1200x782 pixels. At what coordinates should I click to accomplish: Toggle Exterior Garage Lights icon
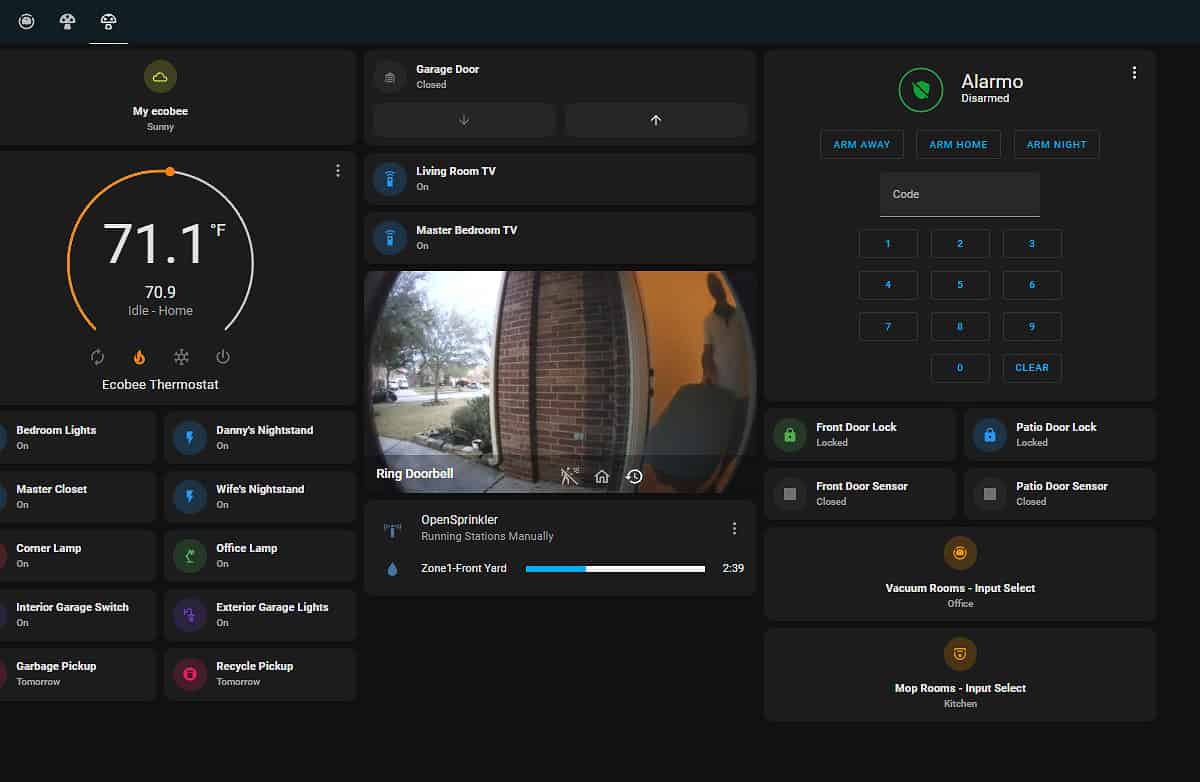coord(190,614)
